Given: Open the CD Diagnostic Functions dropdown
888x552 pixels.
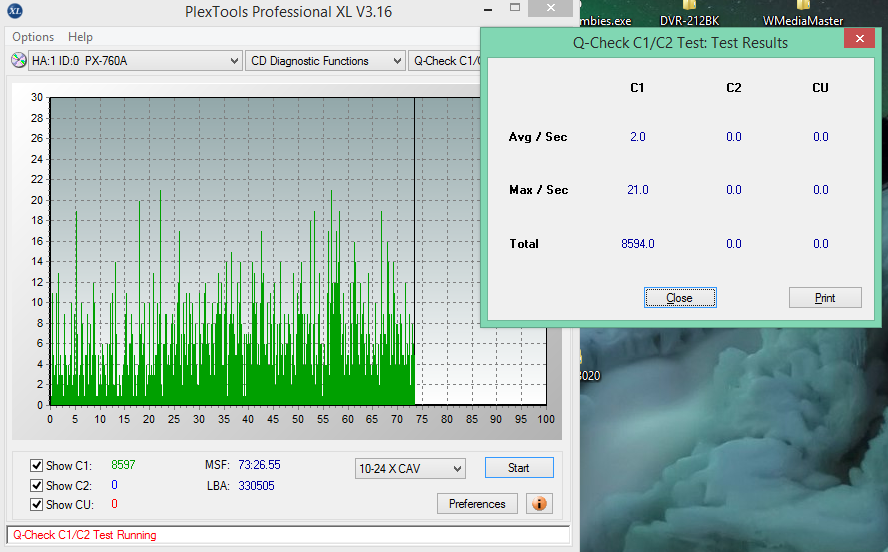Looking at the screenshot, I should click(325, 61).
